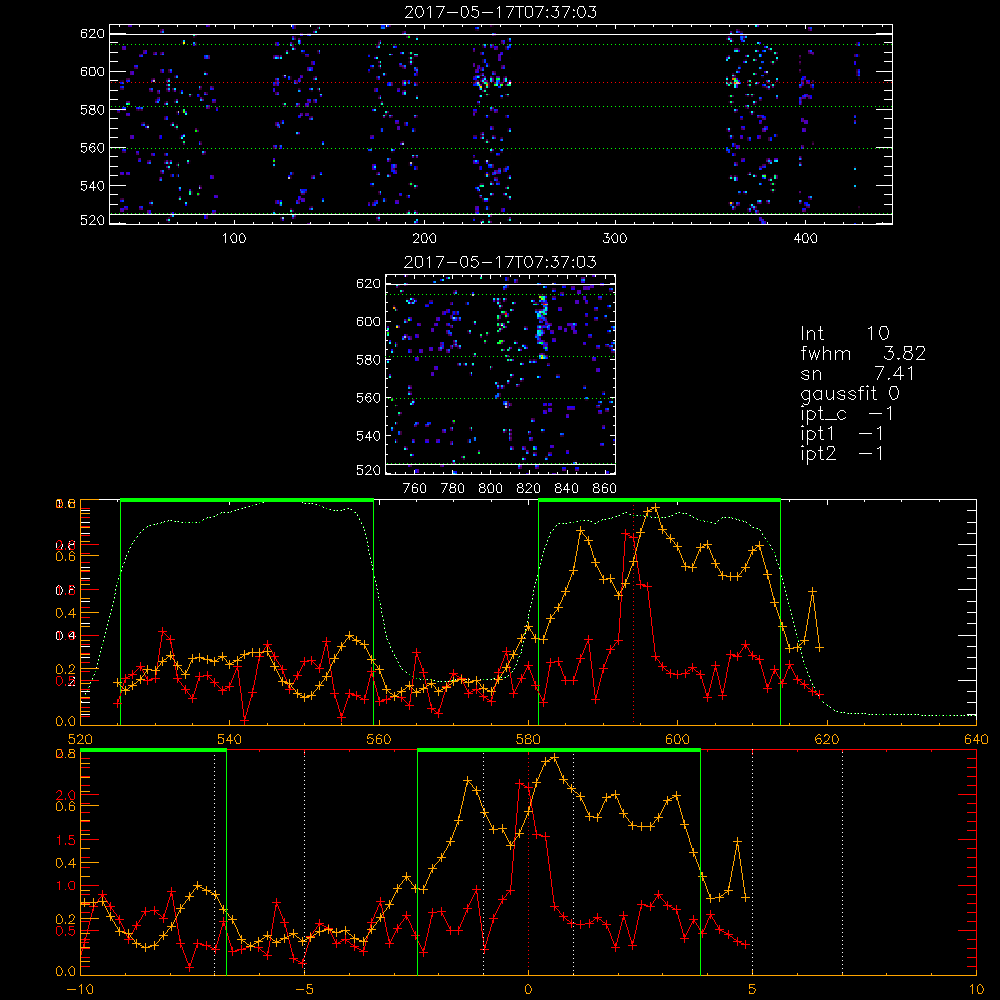
Task: Click the wide image title 2017-05-17T07:37:03
Action: coord(501,12)
